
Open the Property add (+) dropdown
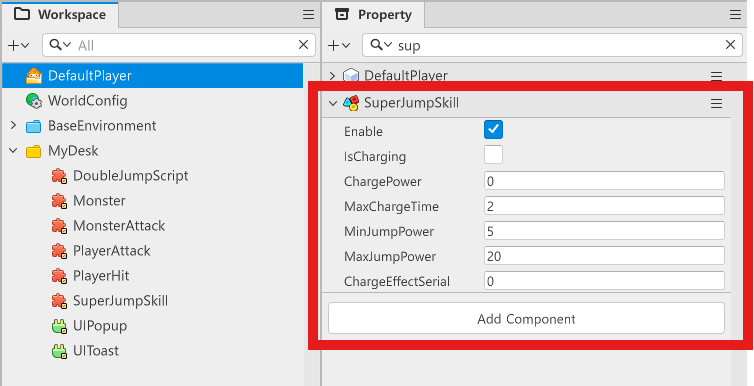(x=339, y=45)
